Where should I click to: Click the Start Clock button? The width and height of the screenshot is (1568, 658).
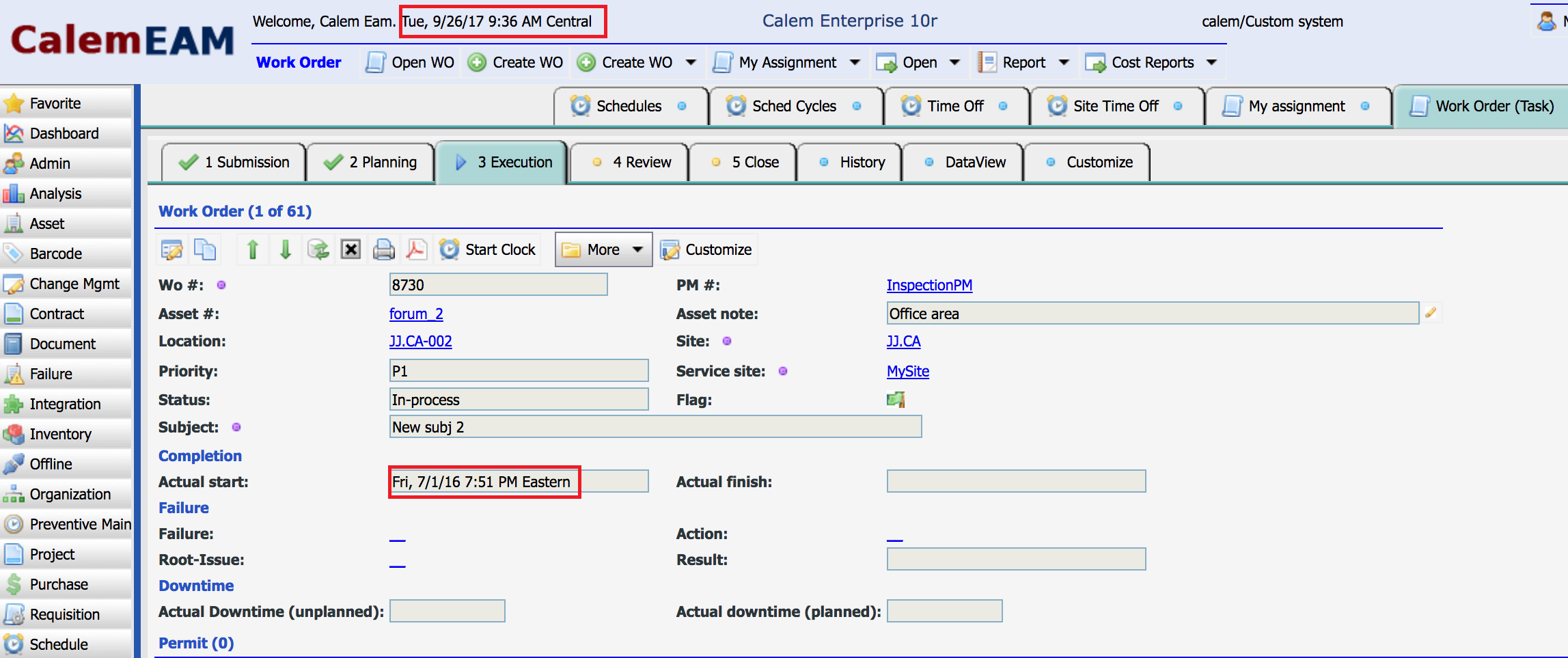tap(488, 249)
